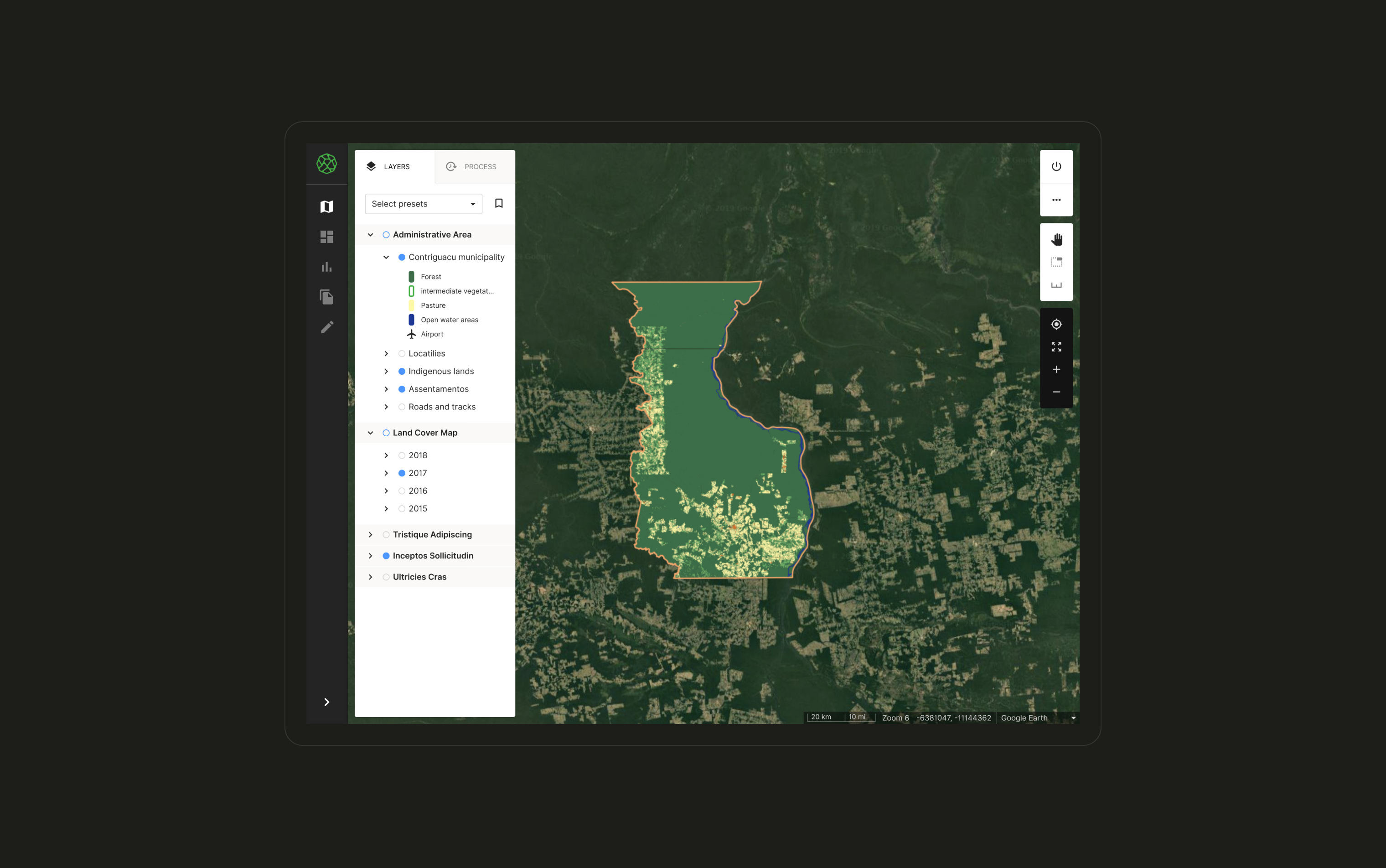Click the power/reset icon in toolbar
Image resolution: width=1386 pixels, height=868 pixels.
[1057, 166]
